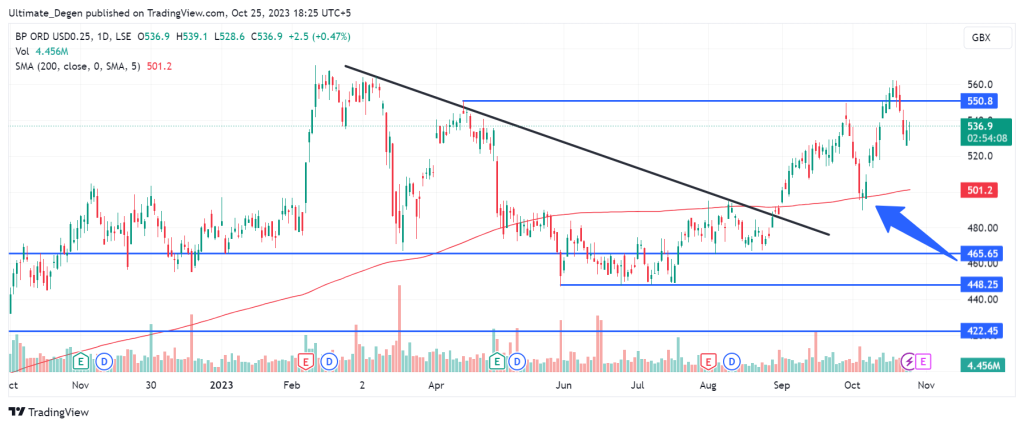The width and height of the screenshot is (1024, 427).
Task: Click the Sep time axis label
Action: tap(781, 386)
